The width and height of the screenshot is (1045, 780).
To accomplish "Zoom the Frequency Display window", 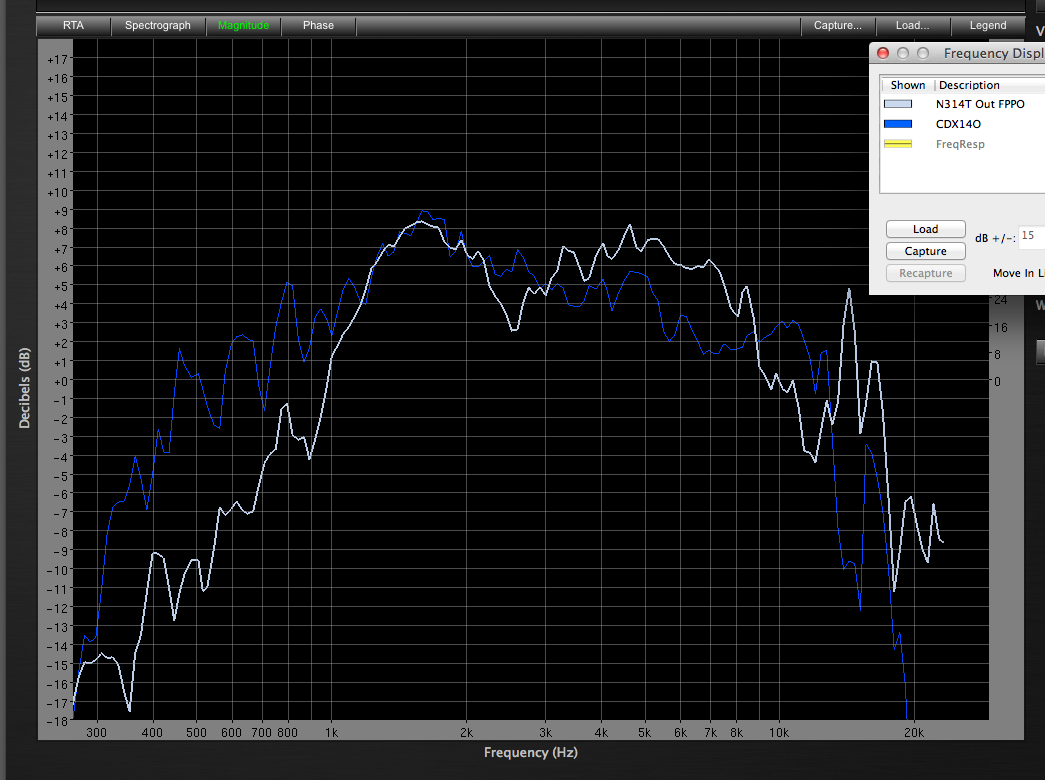I will (923, 53).
